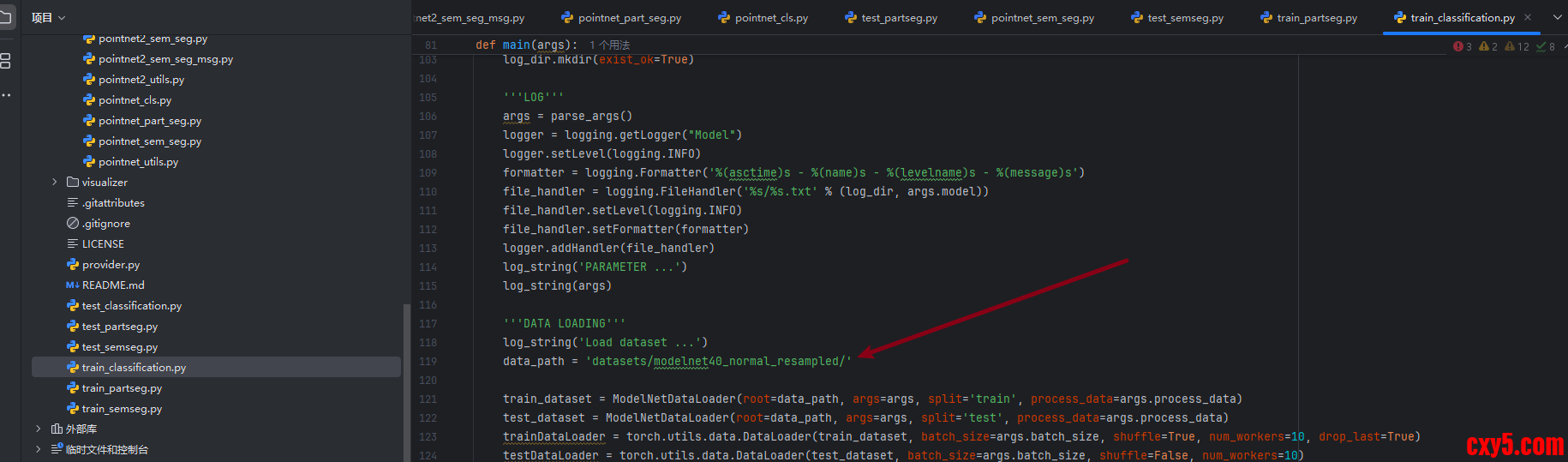Expand the 临时文件和控制台 node
Viewport: 1568px width, 462px height.
point(39,449)
